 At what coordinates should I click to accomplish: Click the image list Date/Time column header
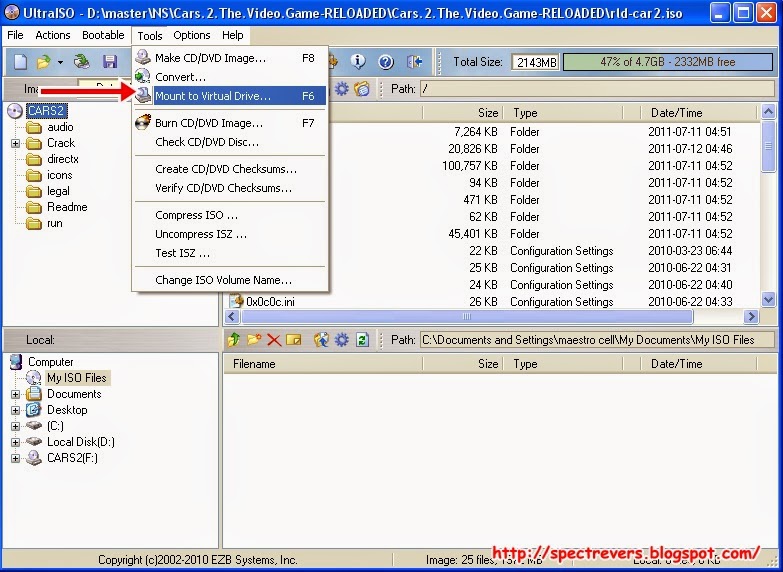click(699, 113)
